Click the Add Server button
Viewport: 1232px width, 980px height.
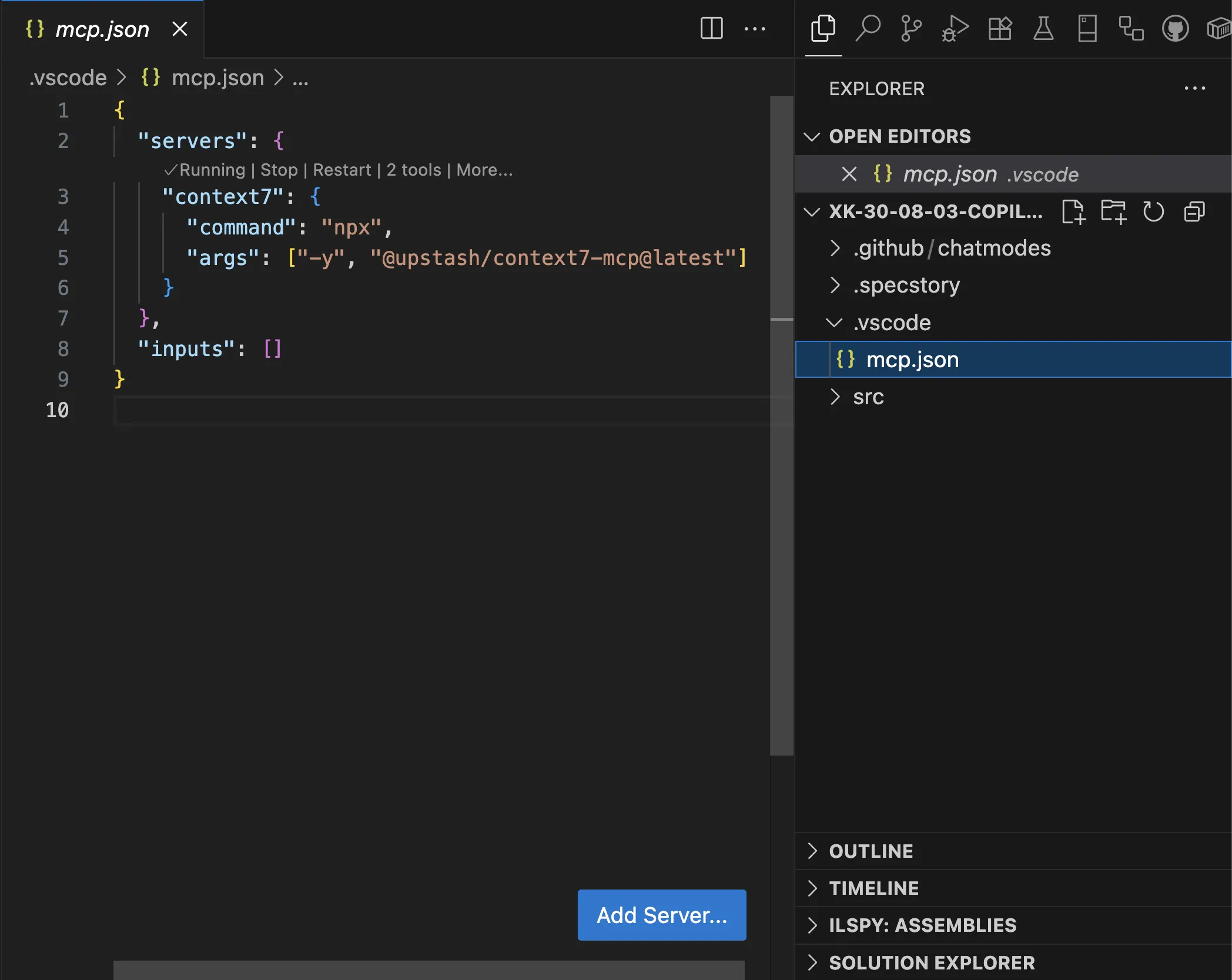[662, 915]
